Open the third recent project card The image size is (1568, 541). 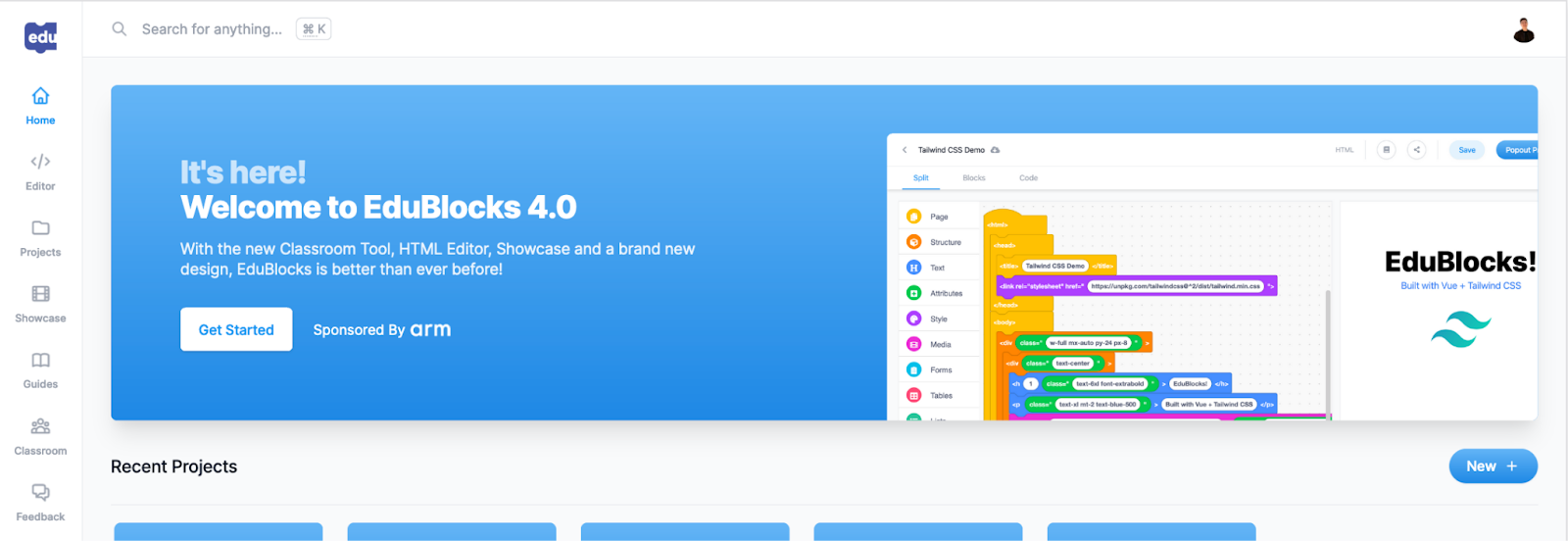[685, 531]
